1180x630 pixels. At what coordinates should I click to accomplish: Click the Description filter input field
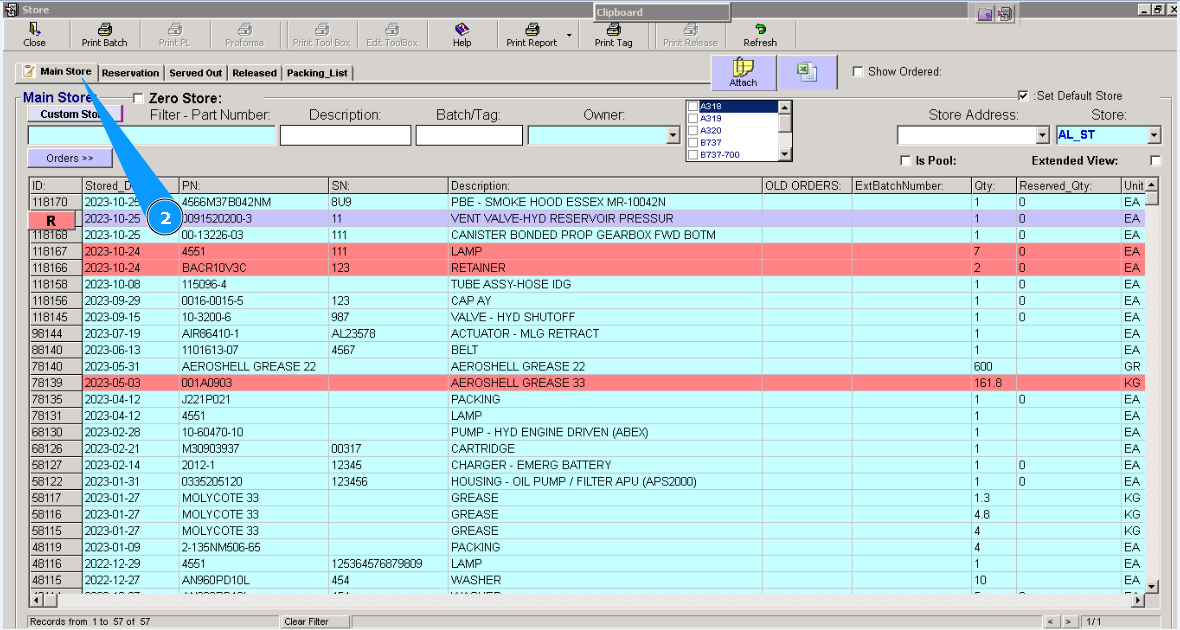click(345, 136)
